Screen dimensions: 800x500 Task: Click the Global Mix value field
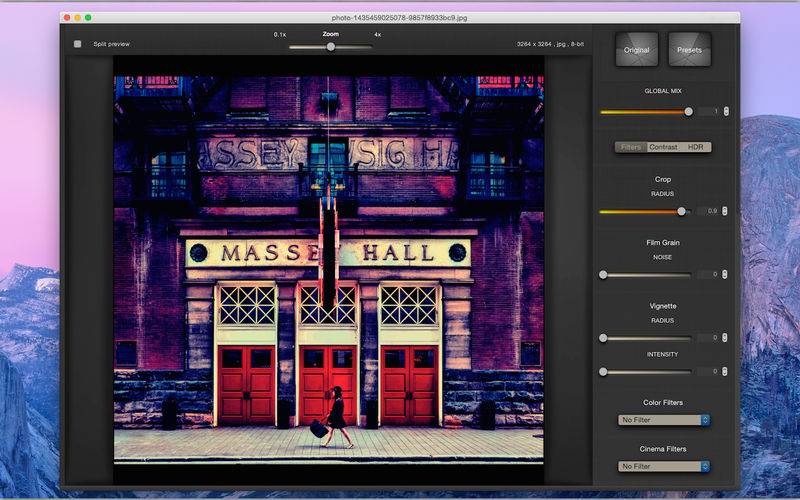tap(709, 111)
